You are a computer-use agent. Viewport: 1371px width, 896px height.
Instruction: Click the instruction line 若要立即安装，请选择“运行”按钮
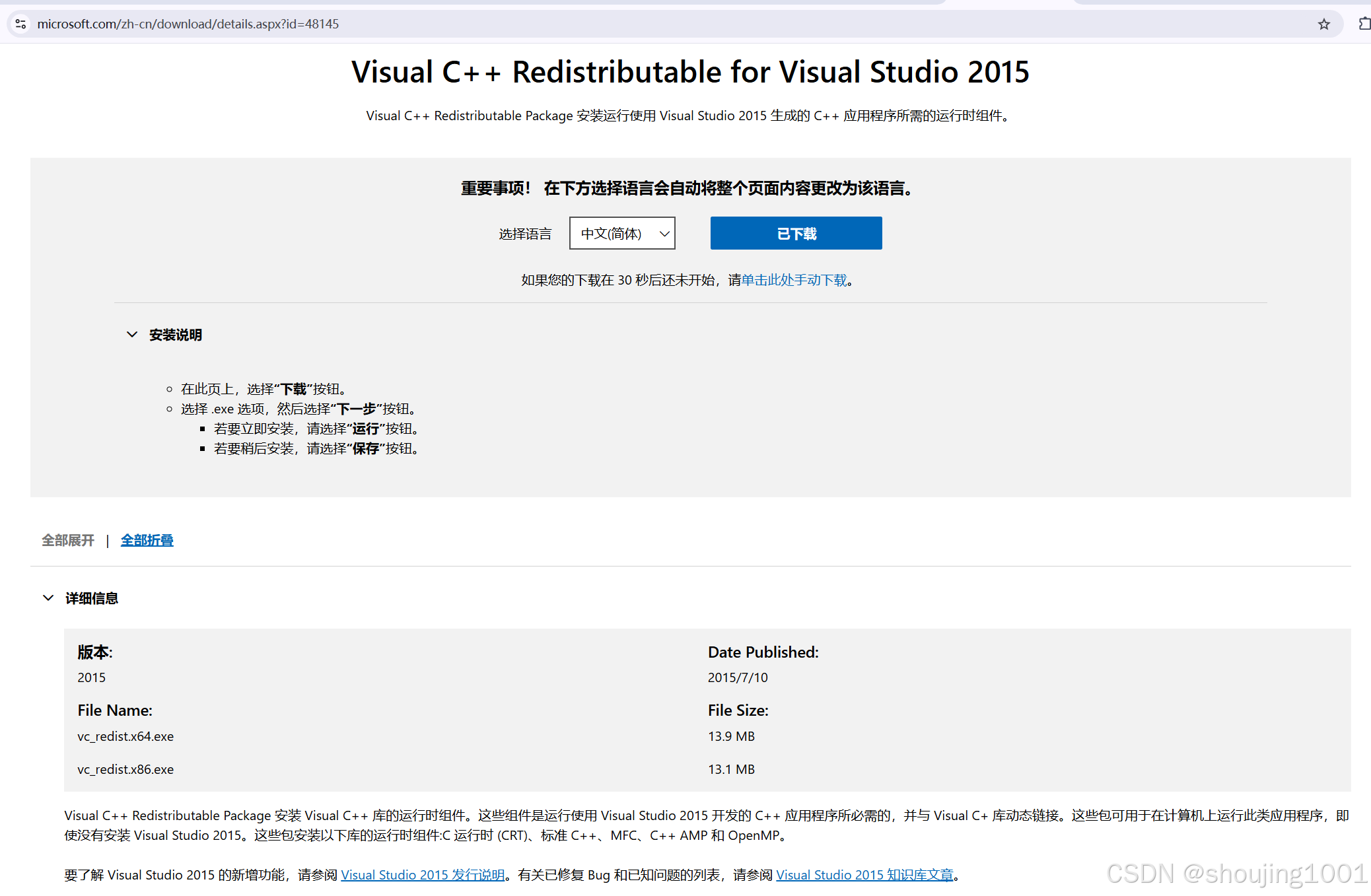(316, 429)
